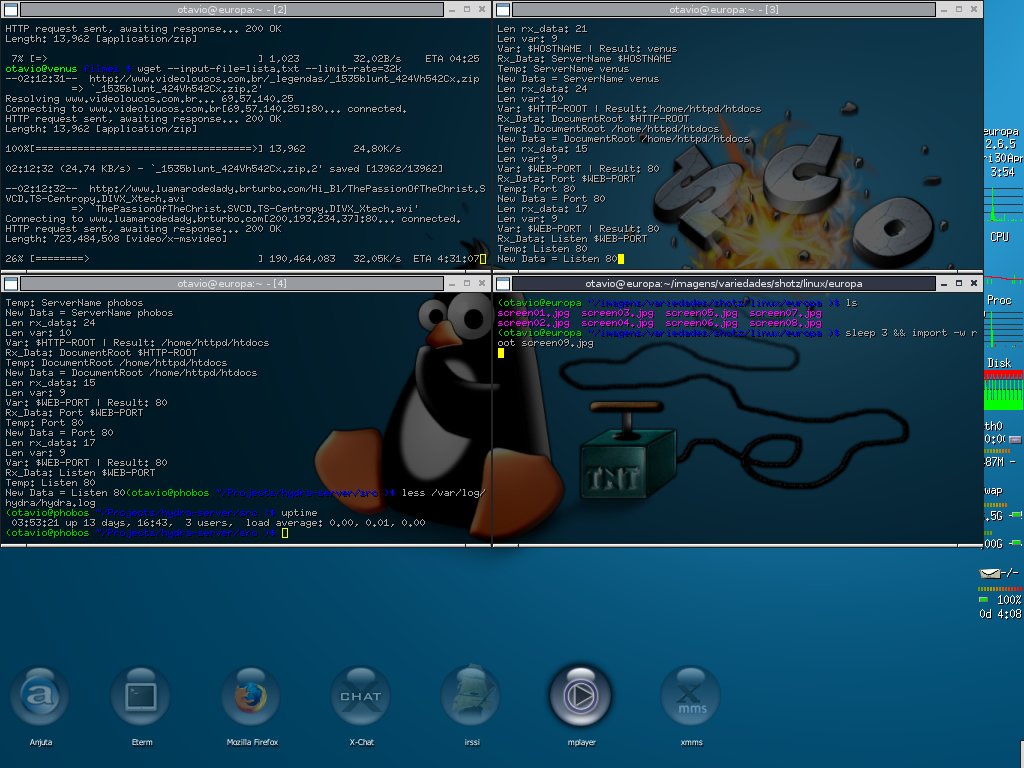Open the X-Chat launcher icon
This screenshot has width=1024, height=768.
(x=360, y=697)
